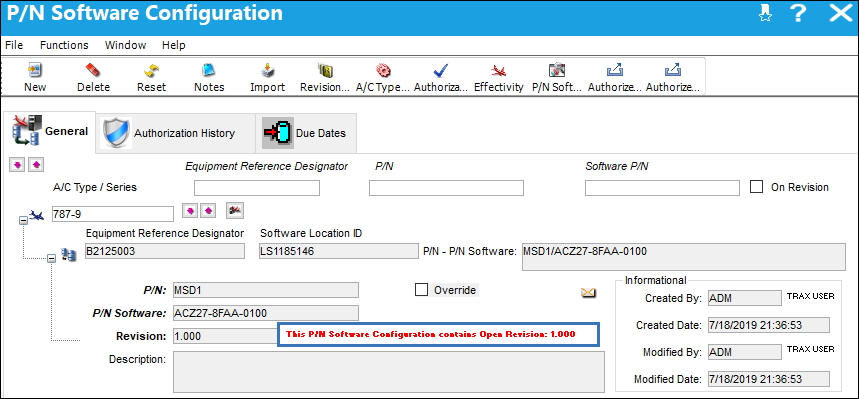859x399 pixels.
Task: Click the Software P/N filter field
Action: click(662, 188)
